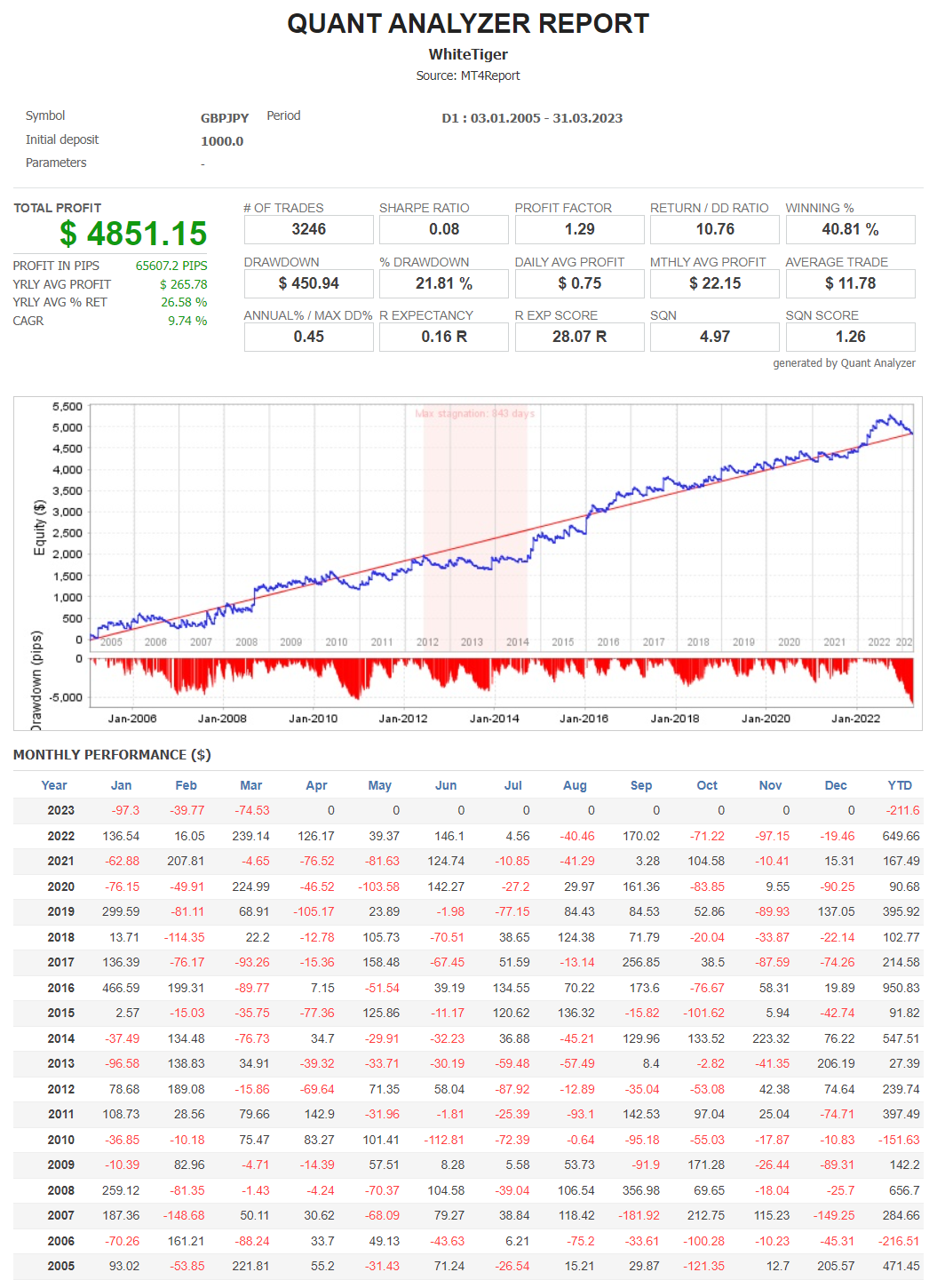Select the 2016 January value 466.59

[121, 988]
